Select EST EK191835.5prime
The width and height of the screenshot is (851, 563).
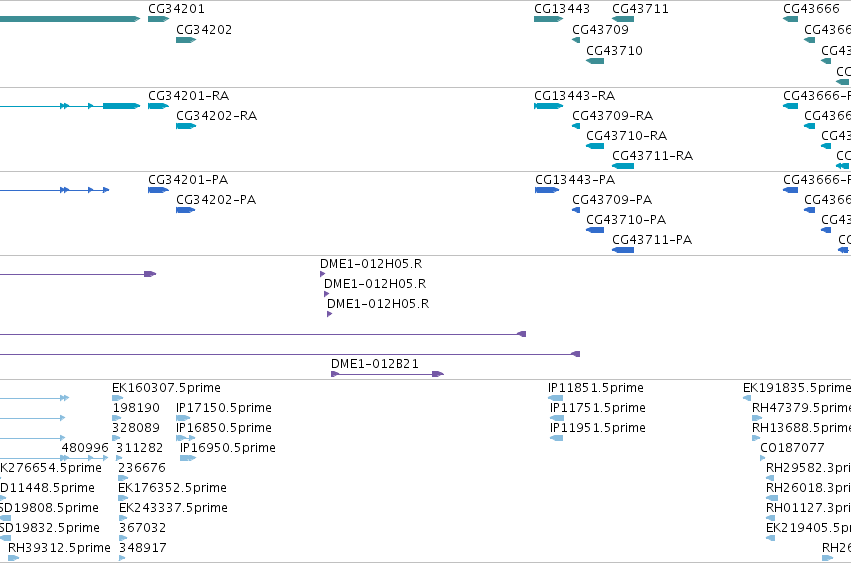click(797, 388)
